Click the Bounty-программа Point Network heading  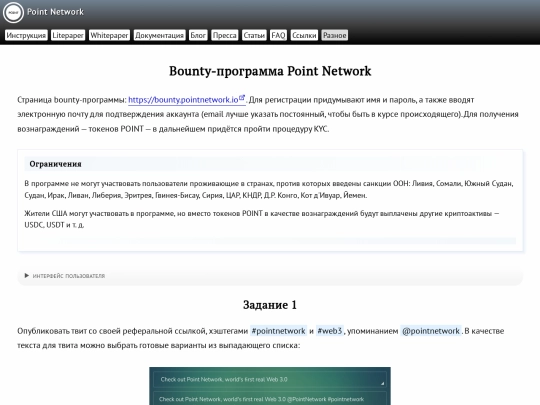(x=270, y=71)
